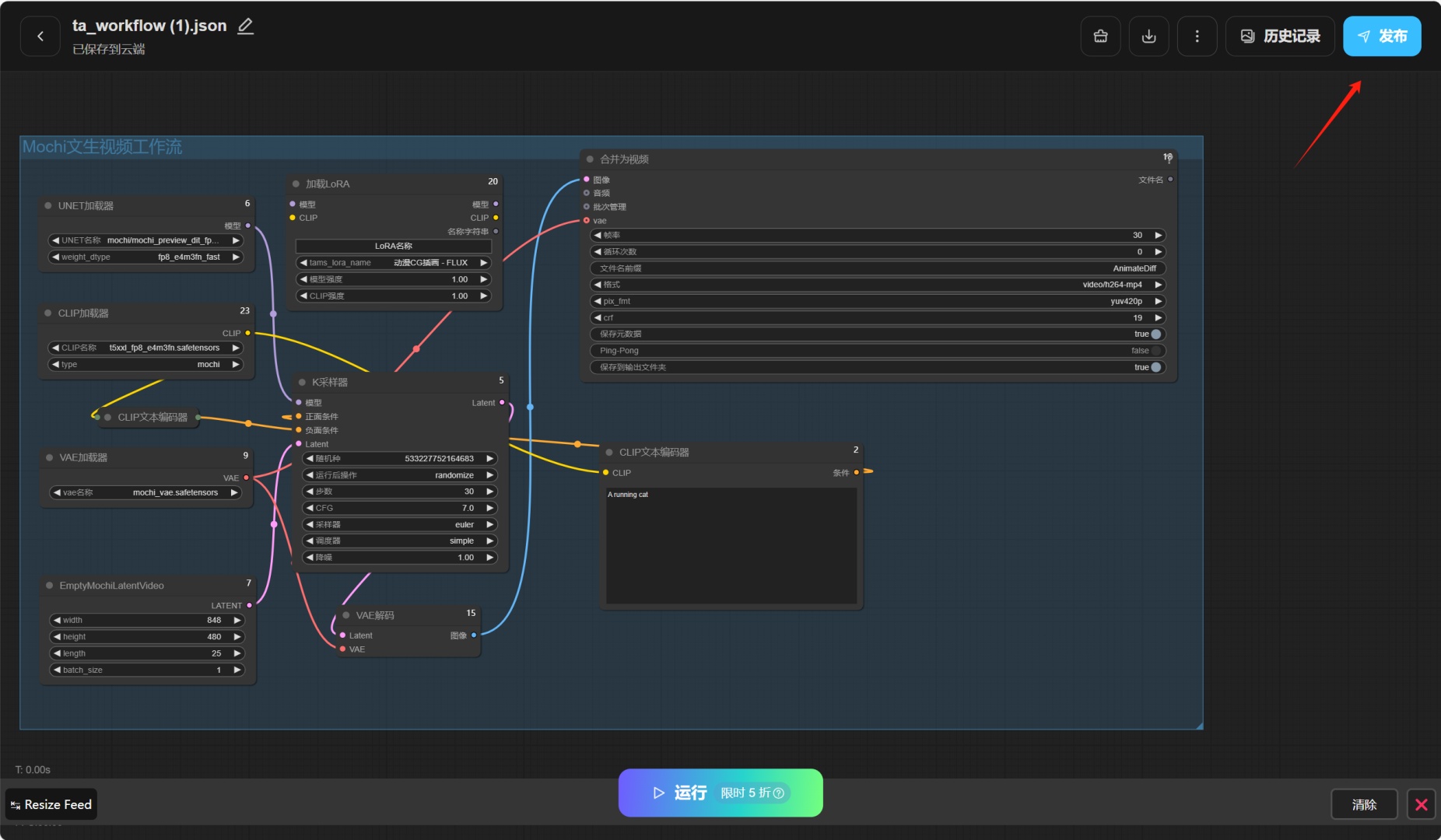
Task: Decrease crf value with left arrow
Action: tap(598, 317)
